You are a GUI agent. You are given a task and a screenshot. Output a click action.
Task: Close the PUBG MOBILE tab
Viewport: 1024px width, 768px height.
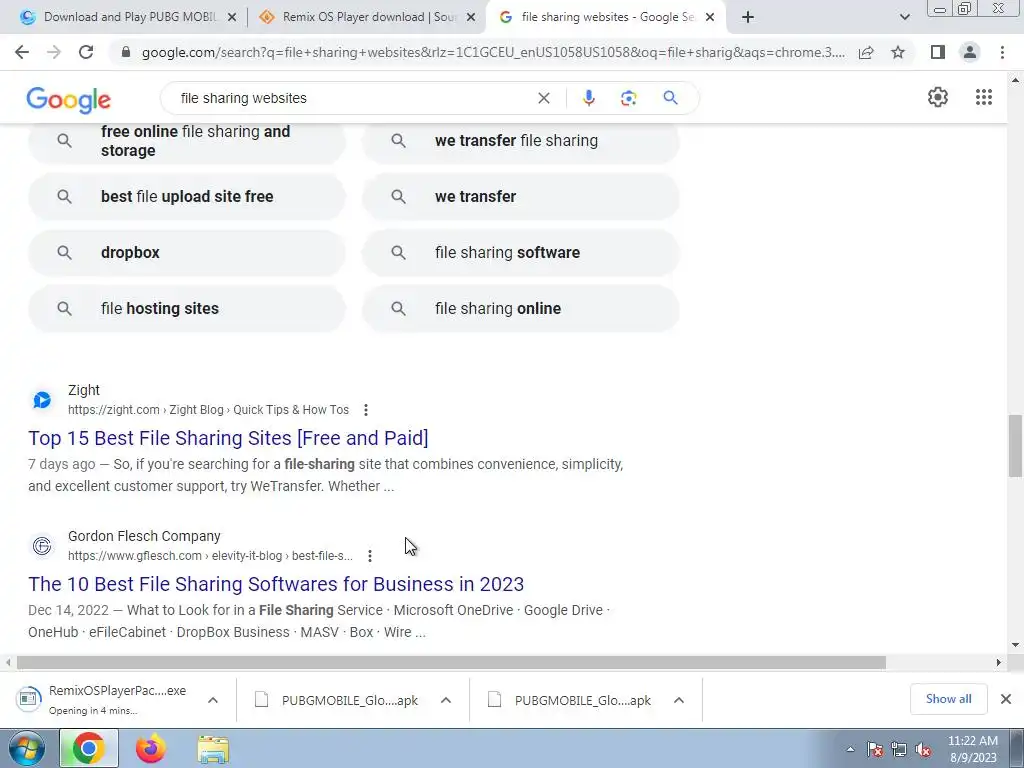pos(231,18)
